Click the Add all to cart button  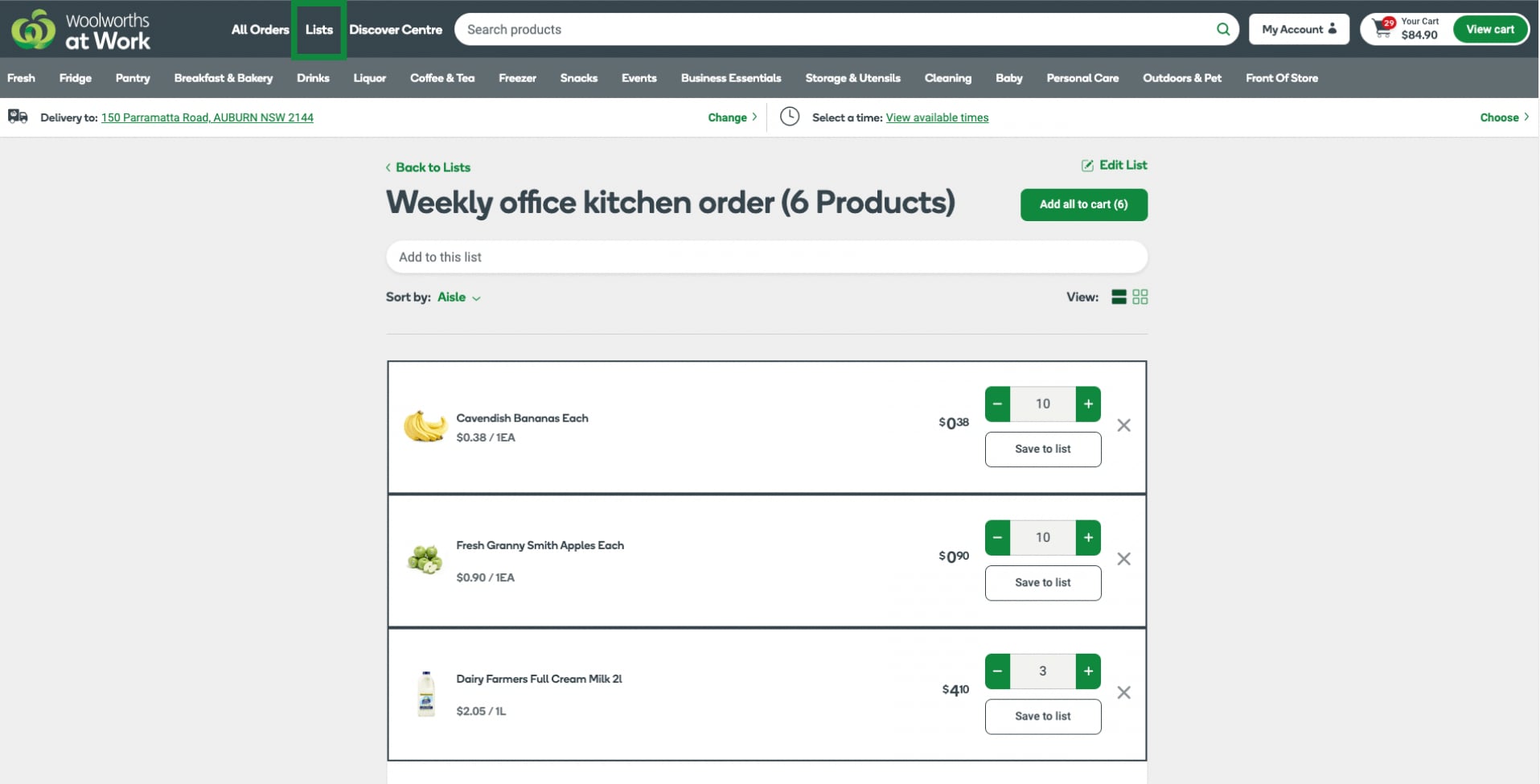1083,204
